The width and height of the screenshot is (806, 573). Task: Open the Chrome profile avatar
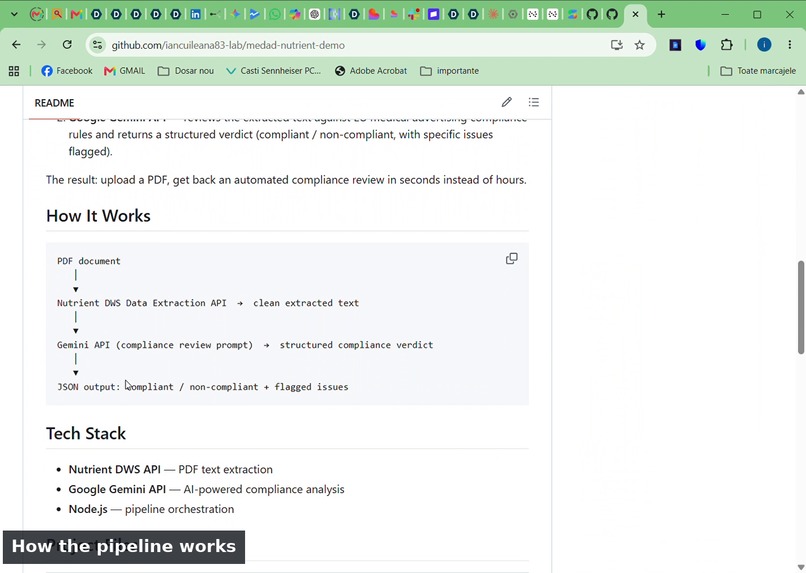point(764,45)
